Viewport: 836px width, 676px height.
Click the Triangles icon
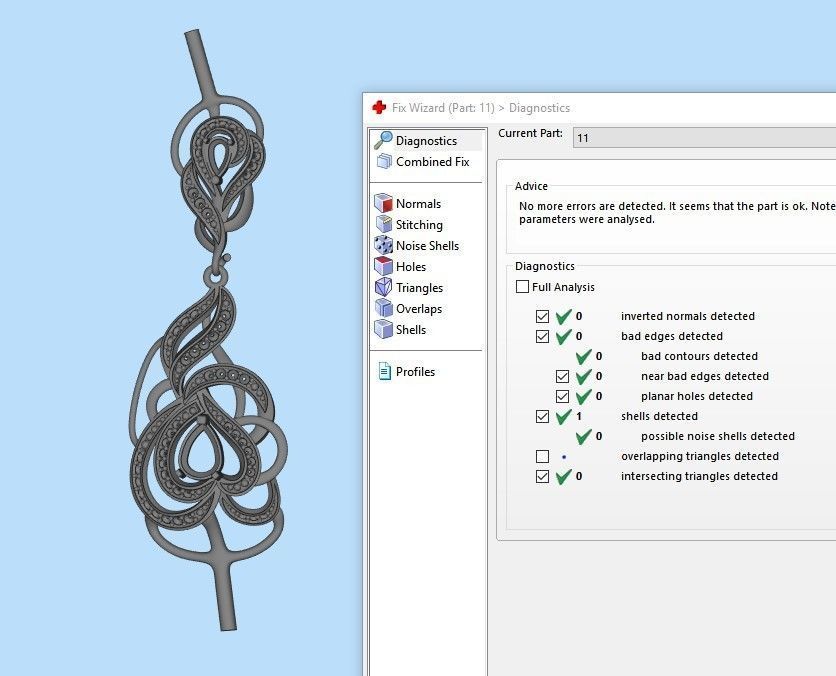click(x=383, y=287)
